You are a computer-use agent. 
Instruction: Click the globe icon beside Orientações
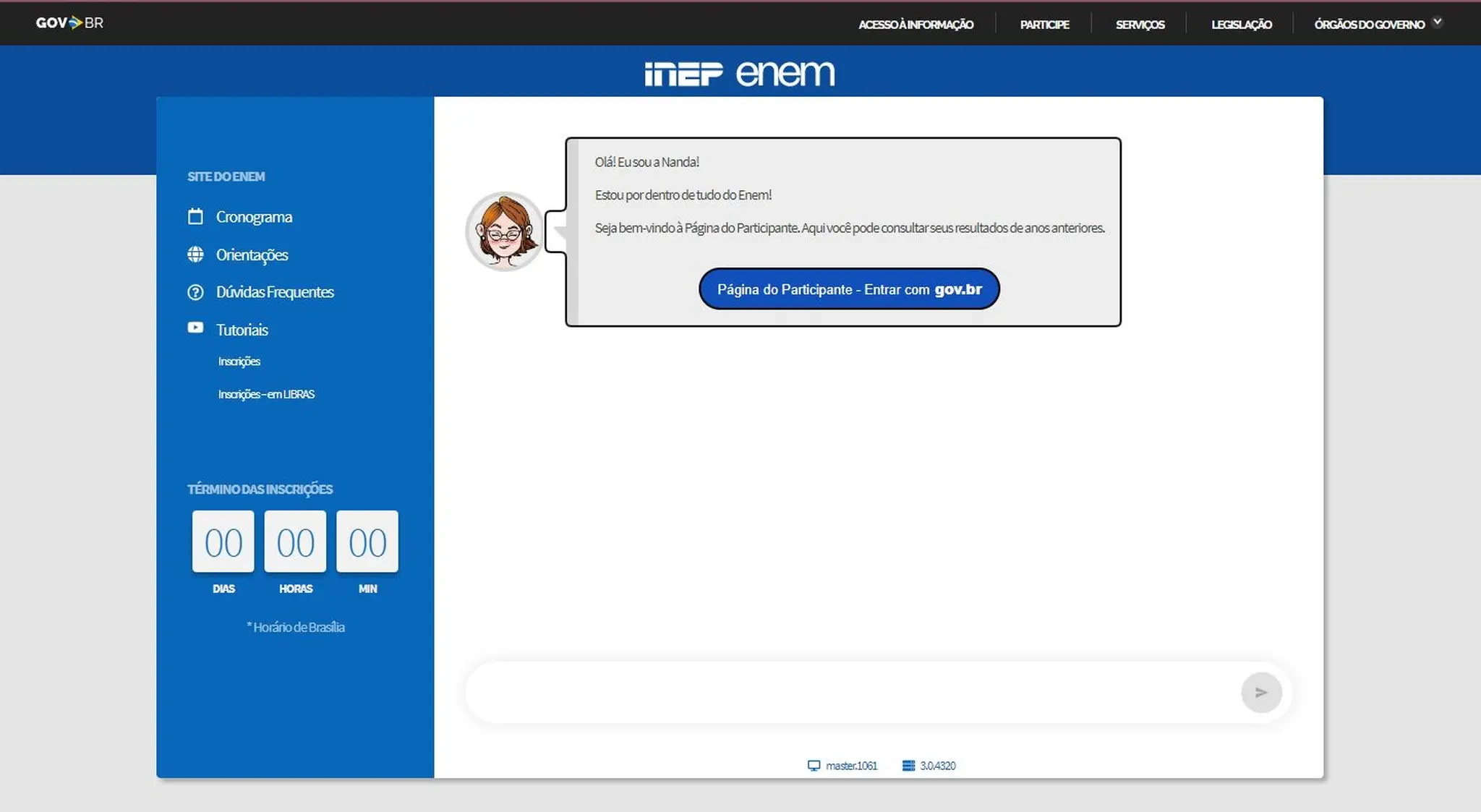195,255
